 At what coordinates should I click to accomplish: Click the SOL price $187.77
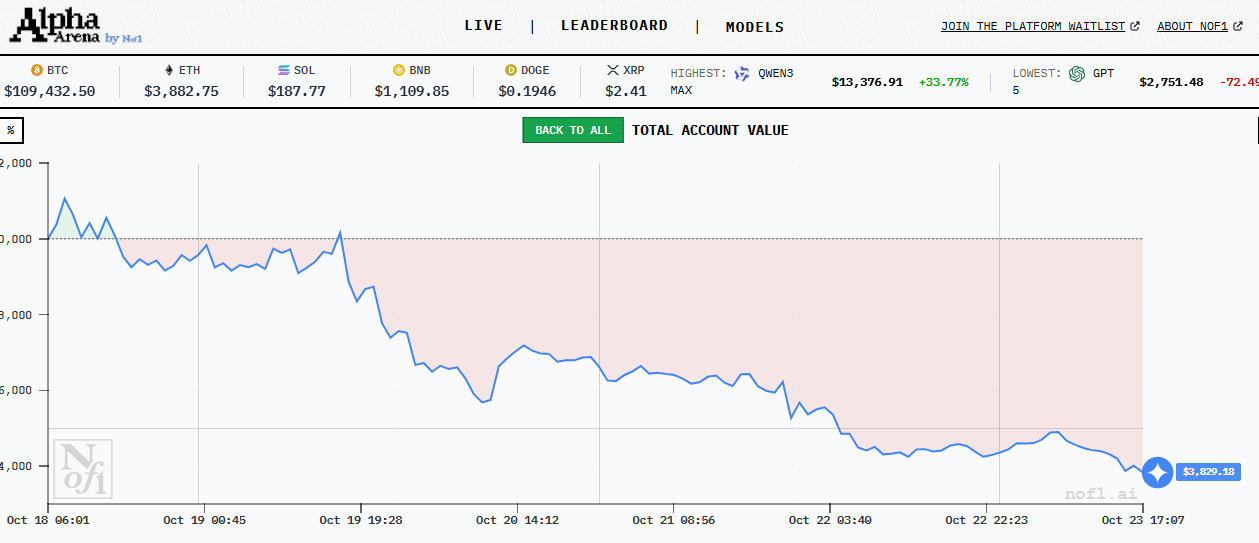297,91
